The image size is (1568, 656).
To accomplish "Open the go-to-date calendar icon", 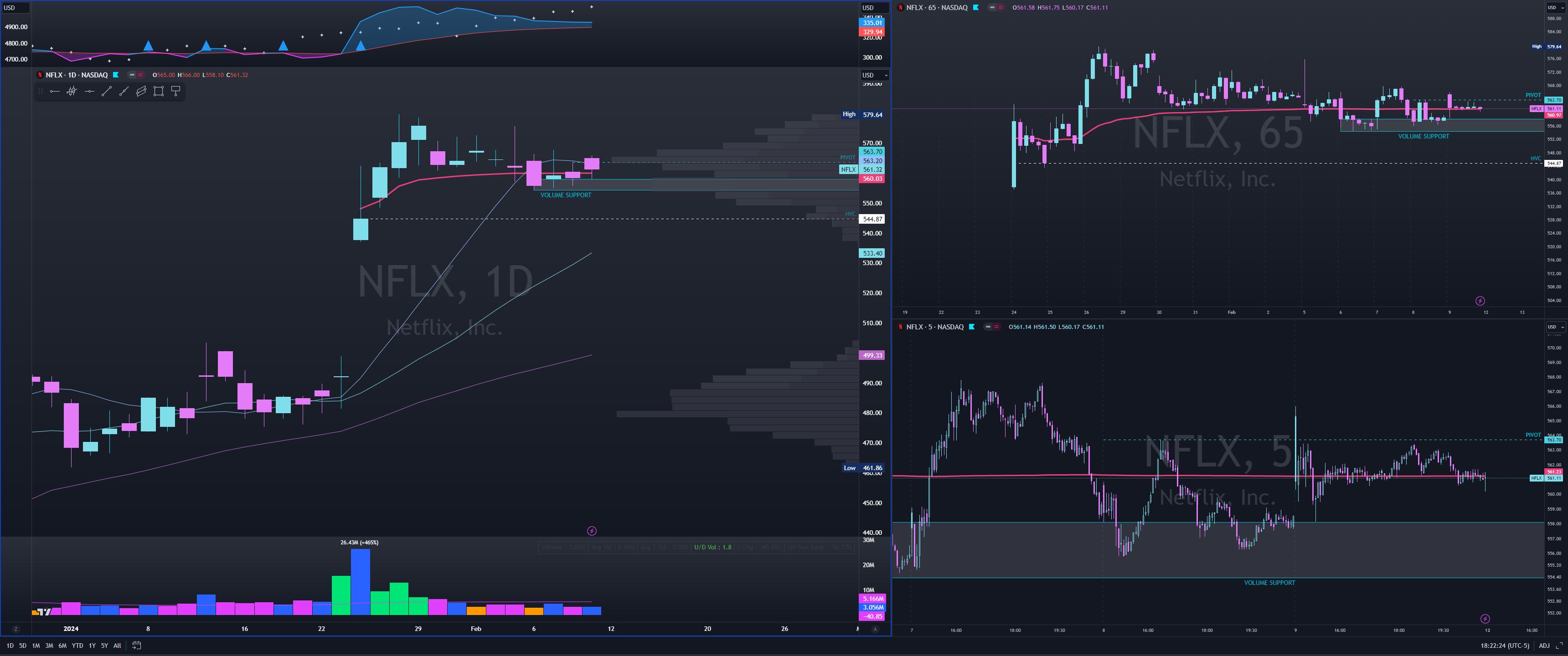I will [x=136, y=646].
